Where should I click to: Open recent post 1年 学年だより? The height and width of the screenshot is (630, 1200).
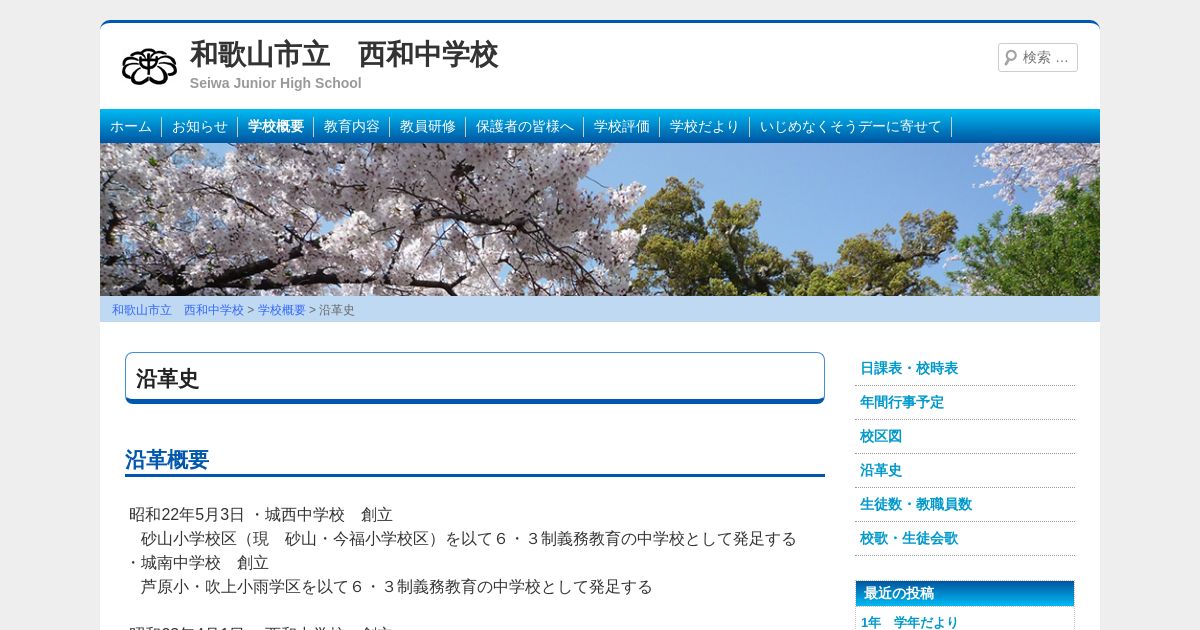910,622
